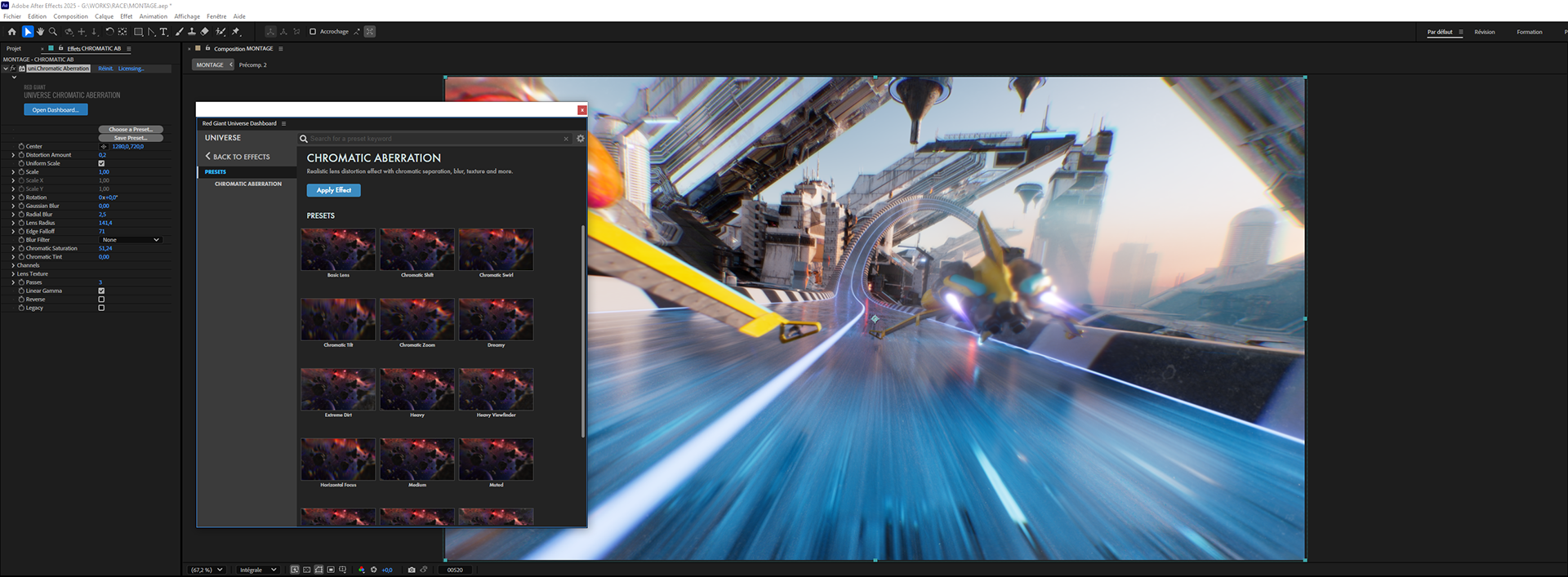Expand the Lens Texture group

(x=13, y=274)
